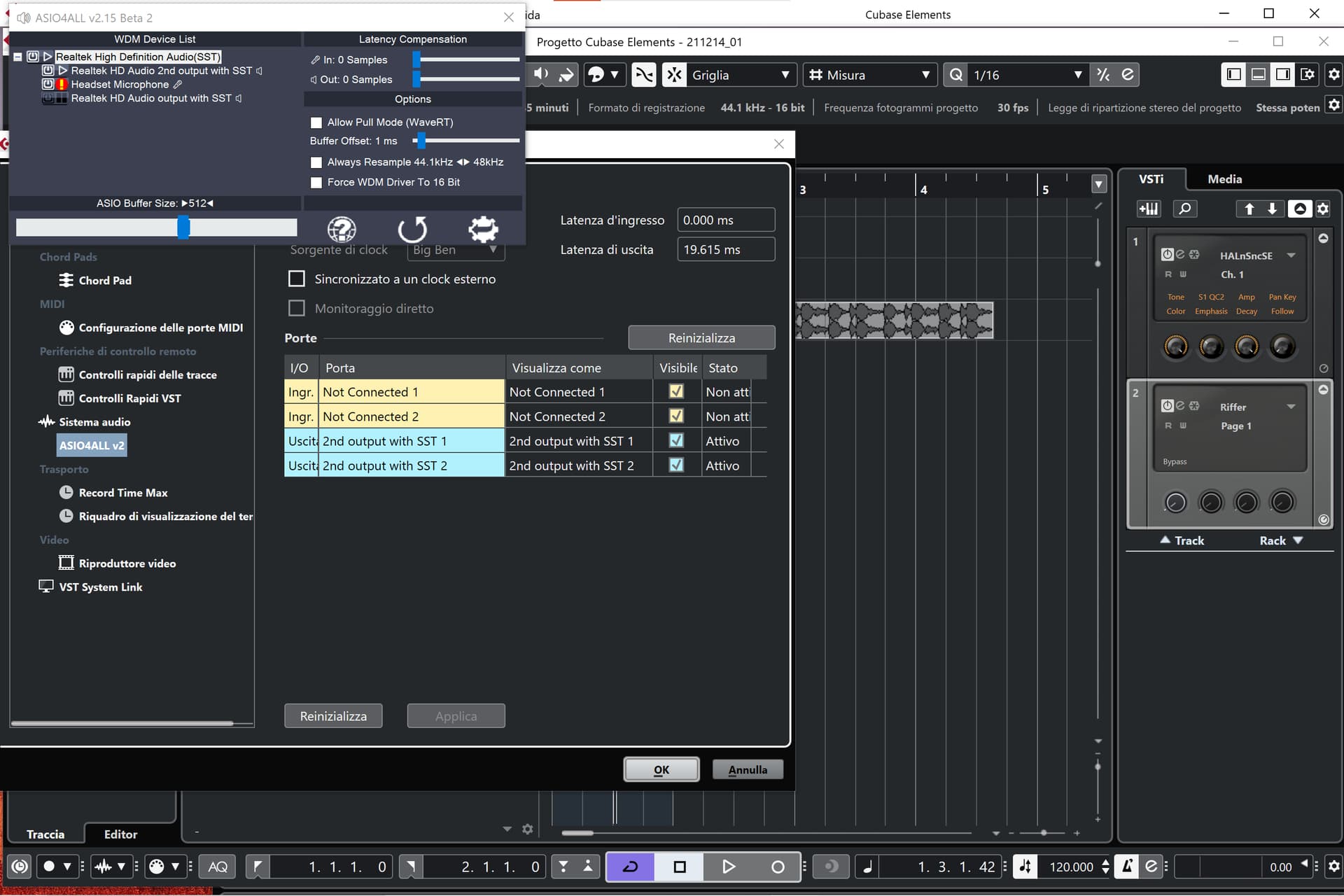
Task: Select Configurazione delle porte MIDI in sidebar
Action: [160, 328]
